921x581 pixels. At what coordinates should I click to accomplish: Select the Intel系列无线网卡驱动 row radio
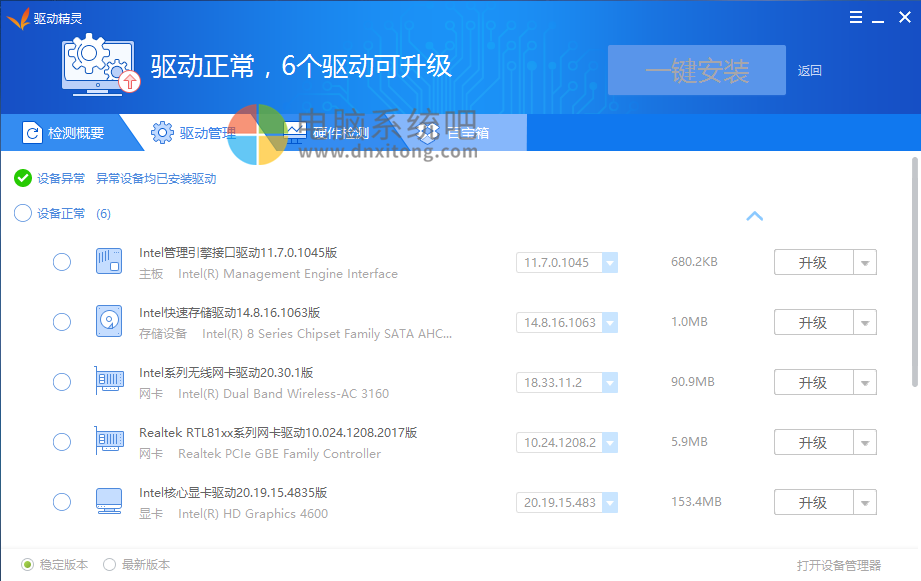tap(62, 382)
